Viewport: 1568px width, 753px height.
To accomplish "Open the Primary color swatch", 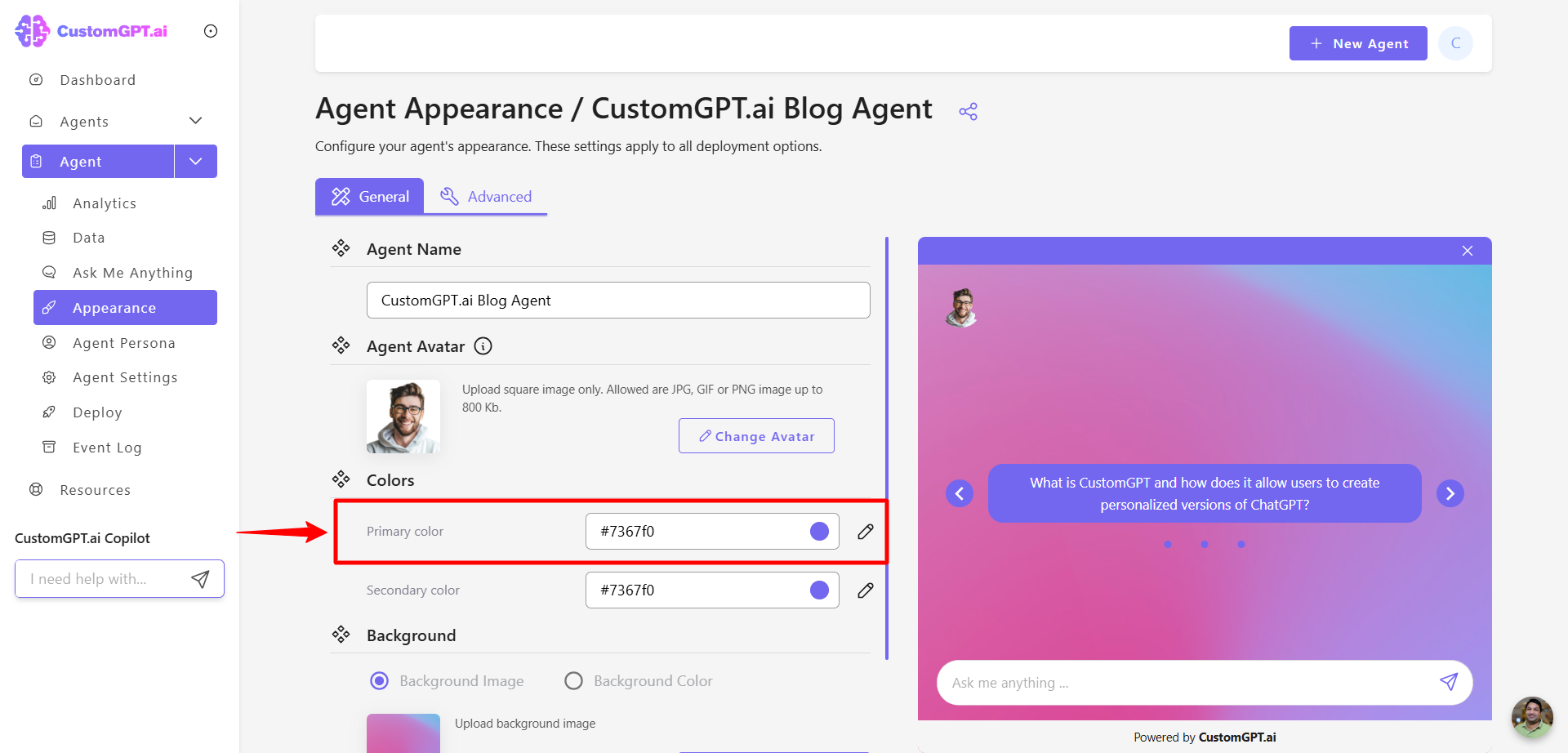I will pyautogui.click(x=819, y=532).
